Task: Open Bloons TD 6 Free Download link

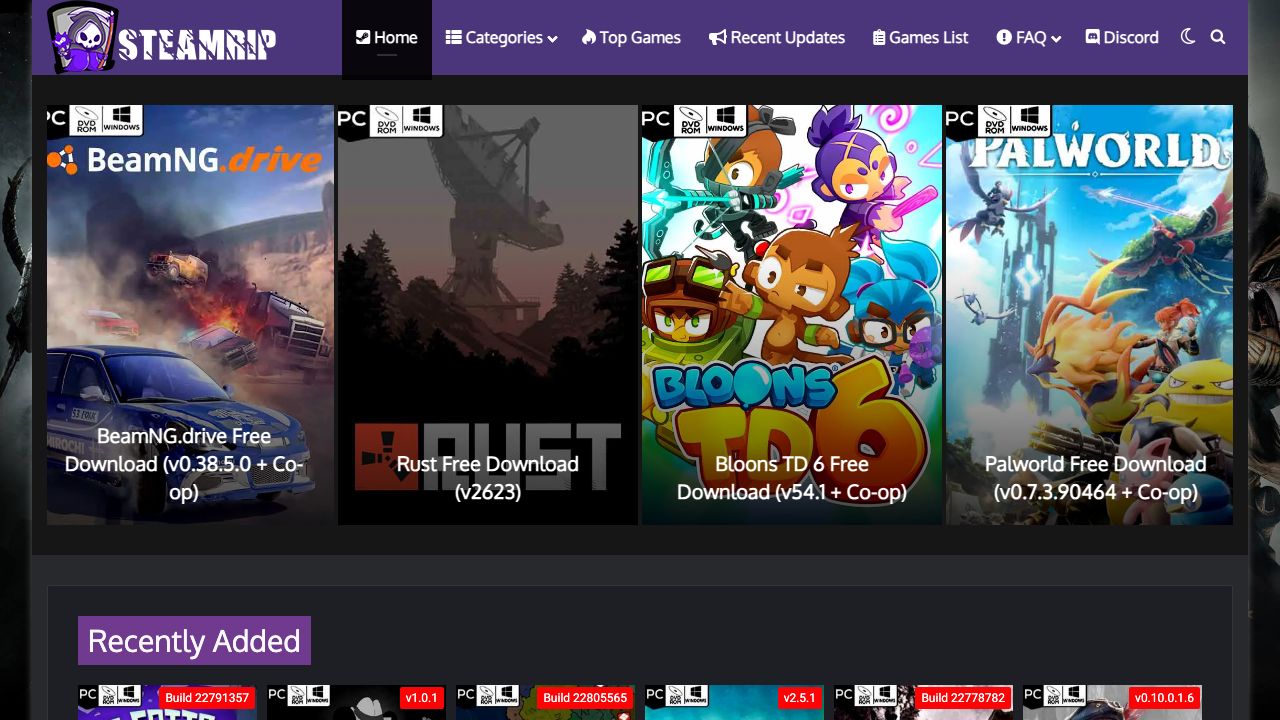Action: (x=792, y=478)
